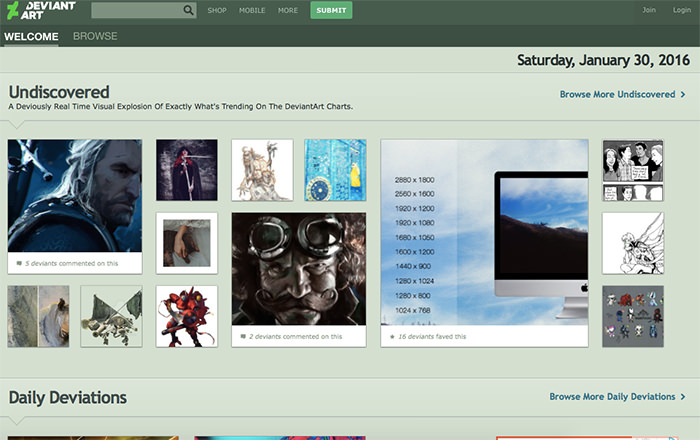Click the Login link
Viewport: 700px width, 440px height.
click(x=682, y=10)
